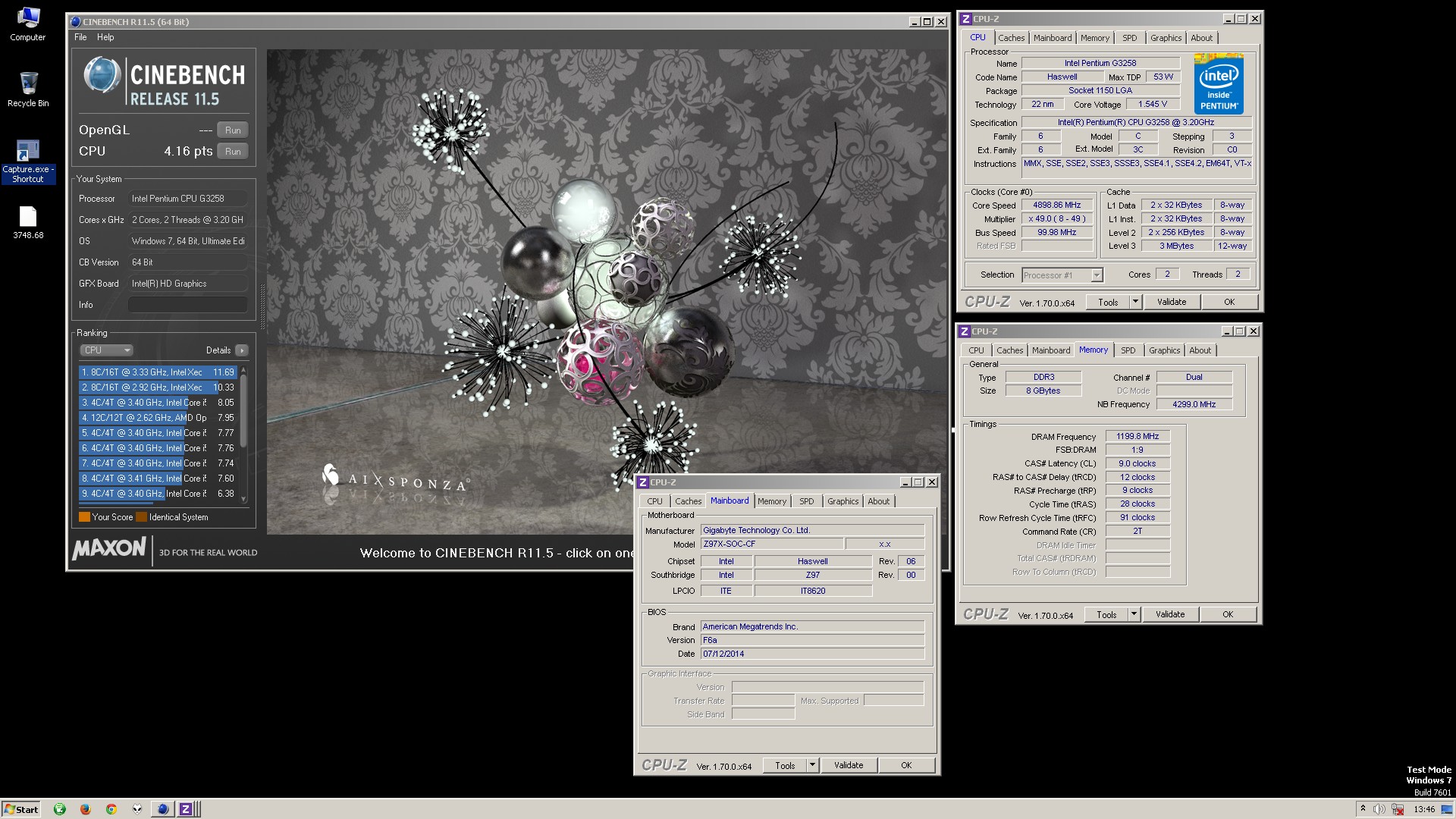Screen dimensions: 1456x819
Task: Open Processor #1 selection dropdown
Action: click(x=1062, y=275)
